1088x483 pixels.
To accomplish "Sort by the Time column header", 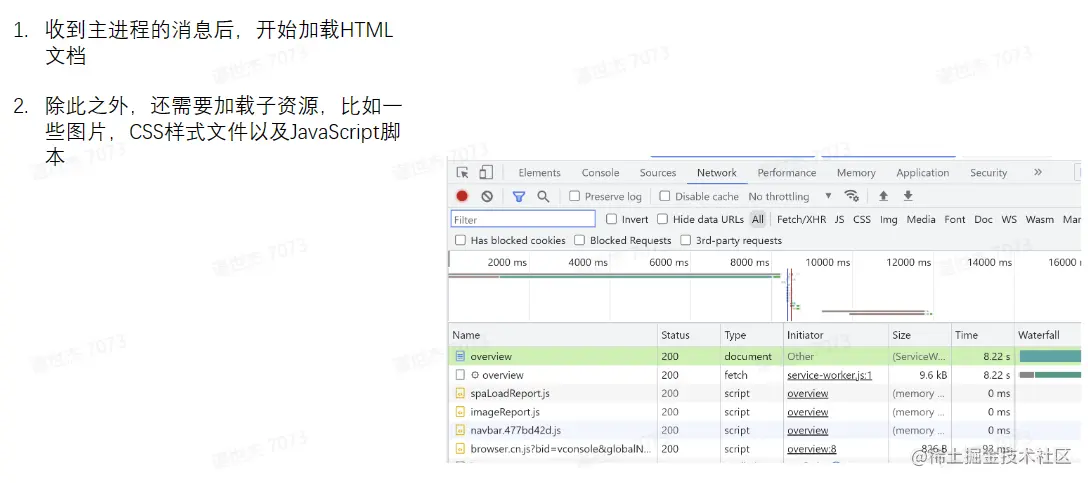I will tap(983, 335).
